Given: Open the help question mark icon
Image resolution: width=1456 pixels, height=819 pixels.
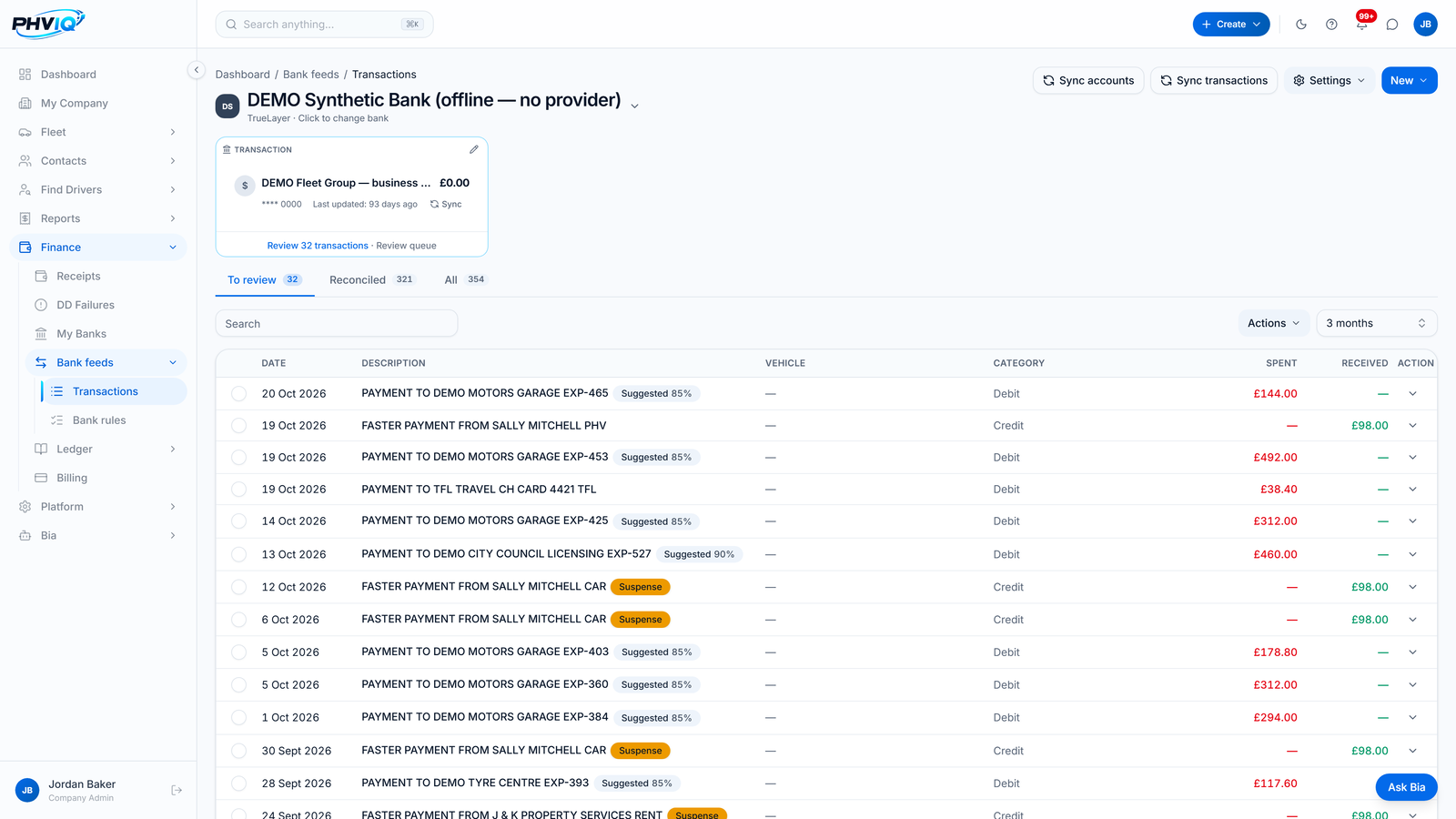Looking at the screenshot, I should point(1331,25).
